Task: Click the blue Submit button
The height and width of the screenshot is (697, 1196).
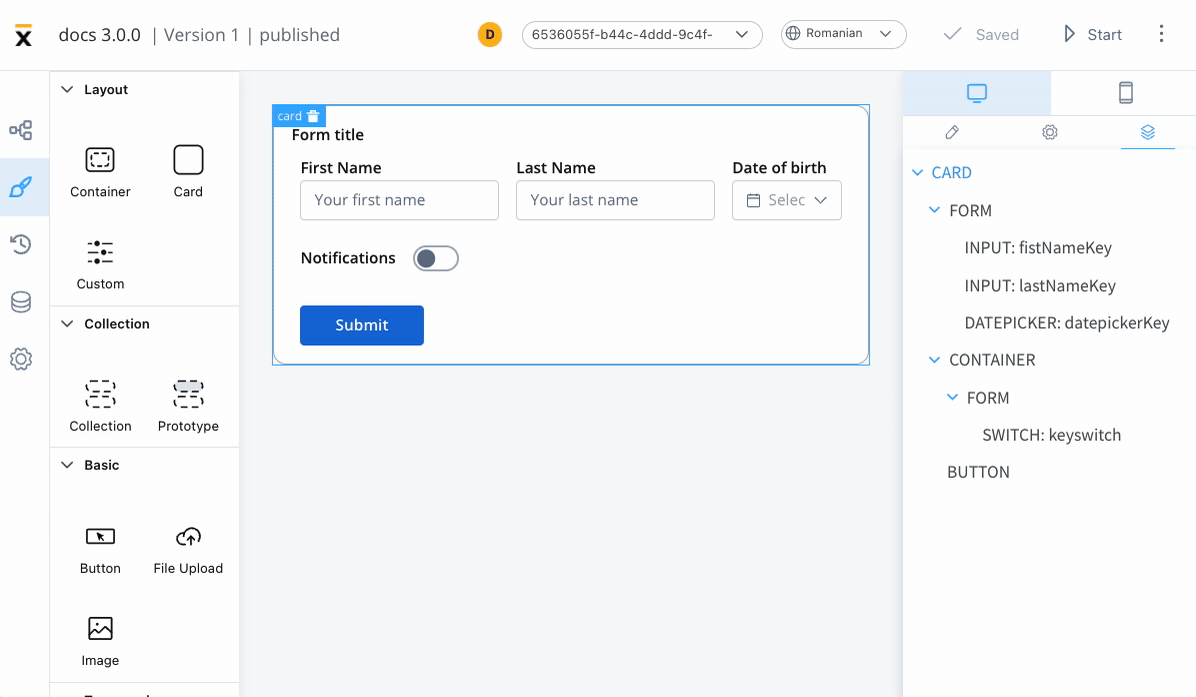Action: (x=362, y=326)
